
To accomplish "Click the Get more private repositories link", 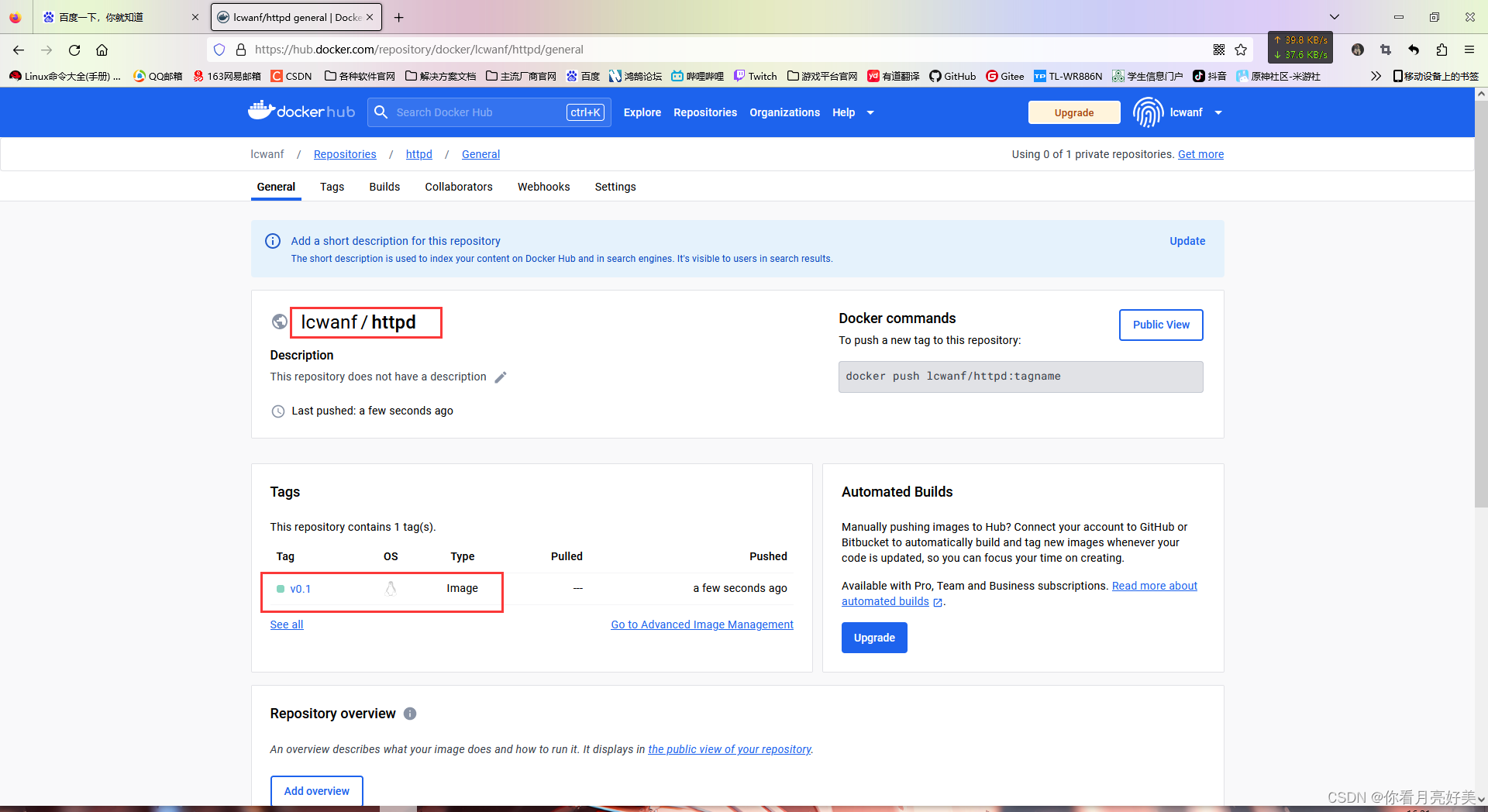I will (x=1200, y=154).
